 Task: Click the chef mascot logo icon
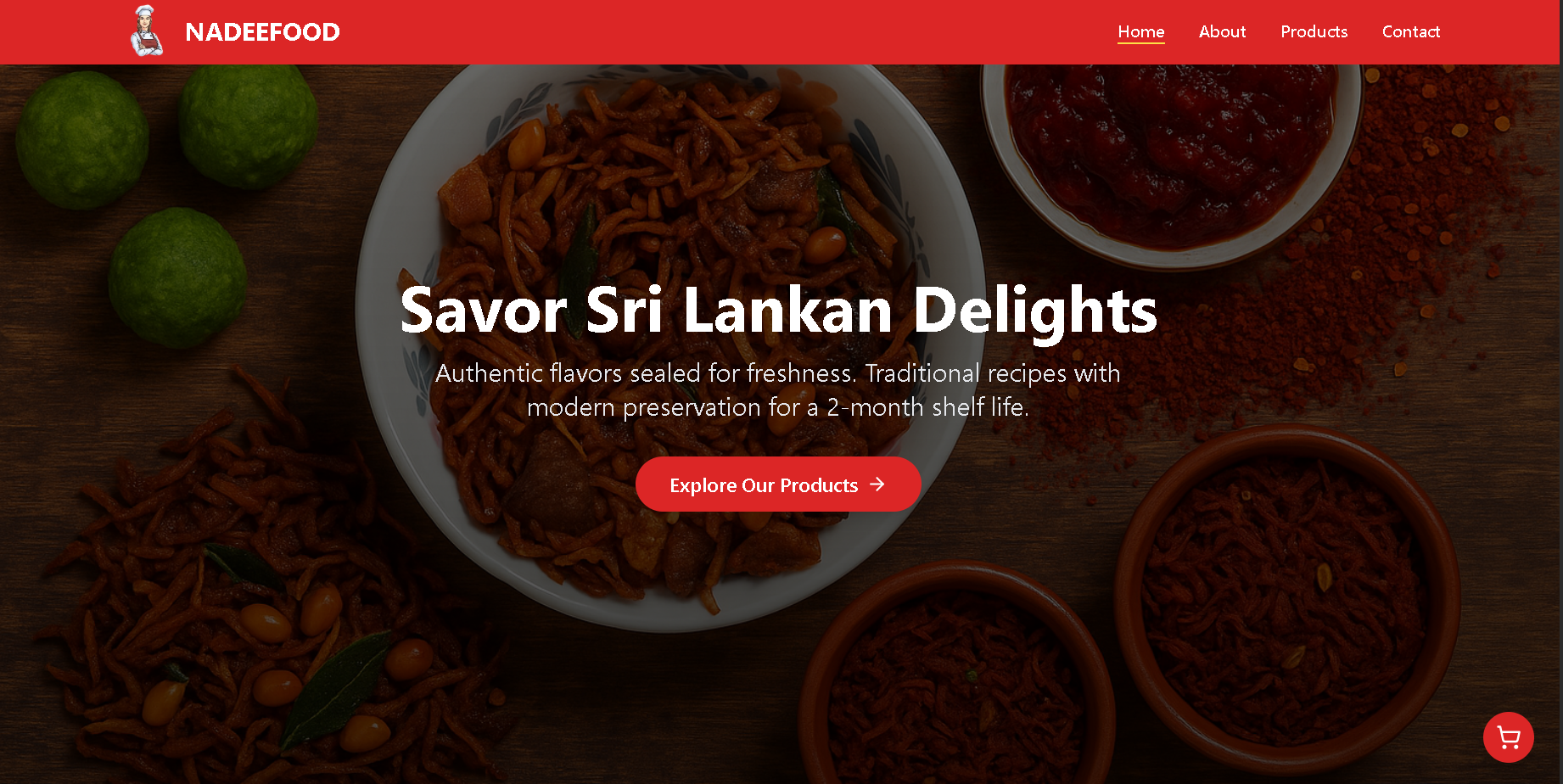tap(146, 31)
